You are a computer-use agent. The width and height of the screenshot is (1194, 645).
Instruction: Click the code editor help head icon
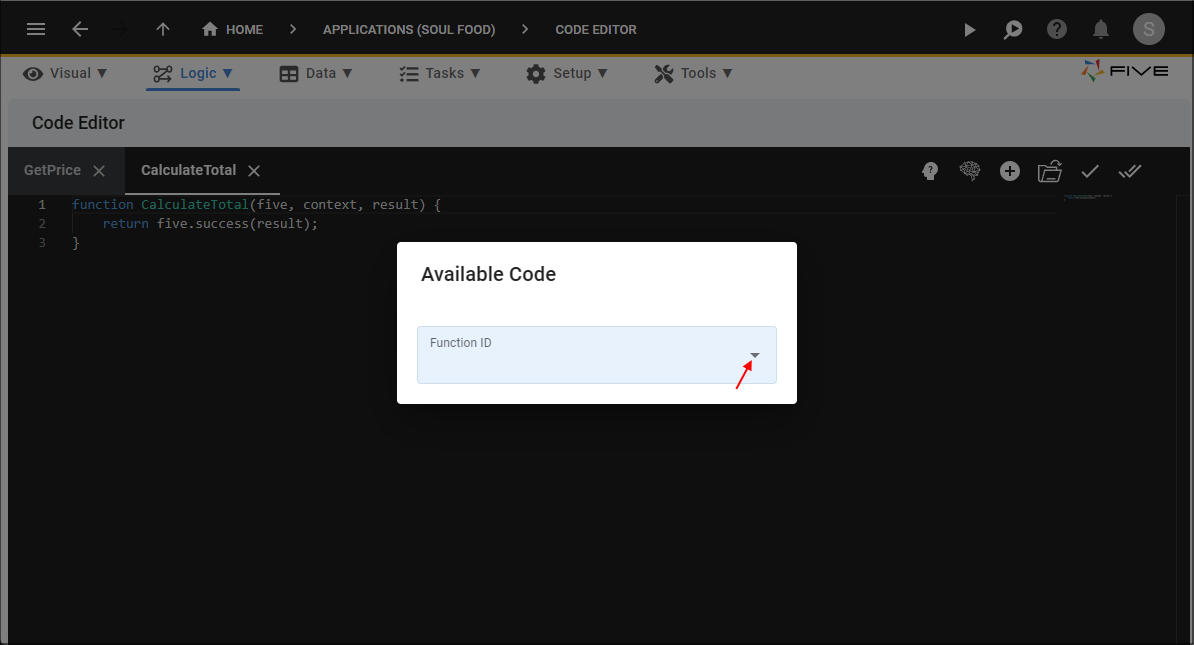tap(930, 171)
